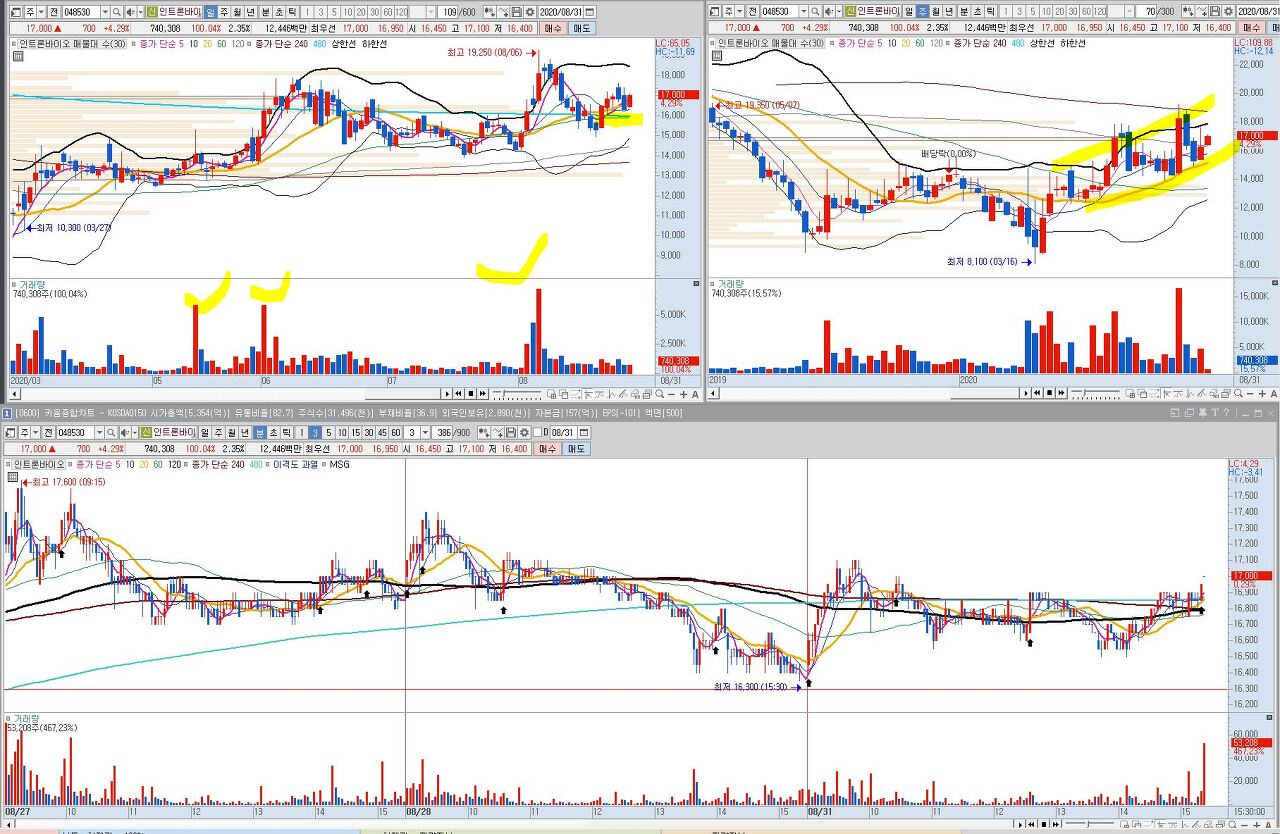Click the green 신 badge in top-left toolbar

point(152,11)
